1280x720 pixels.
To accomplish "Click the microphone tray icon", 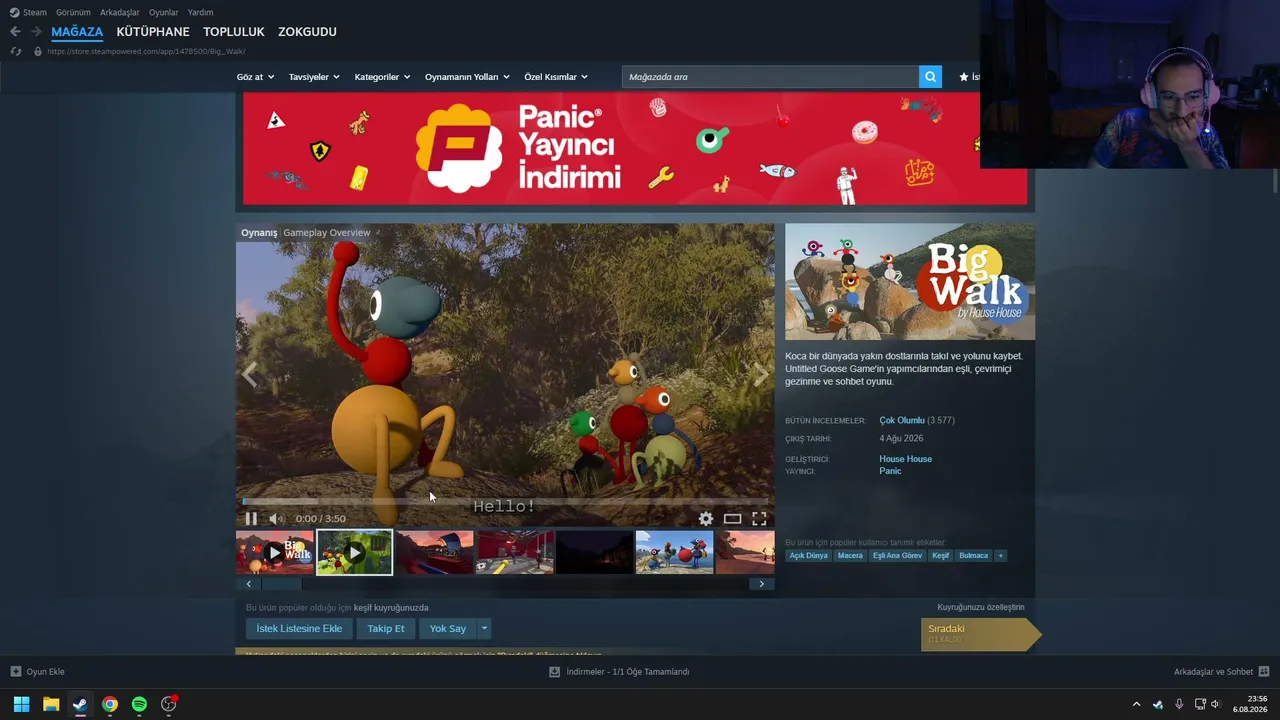I will point(1179,704).
